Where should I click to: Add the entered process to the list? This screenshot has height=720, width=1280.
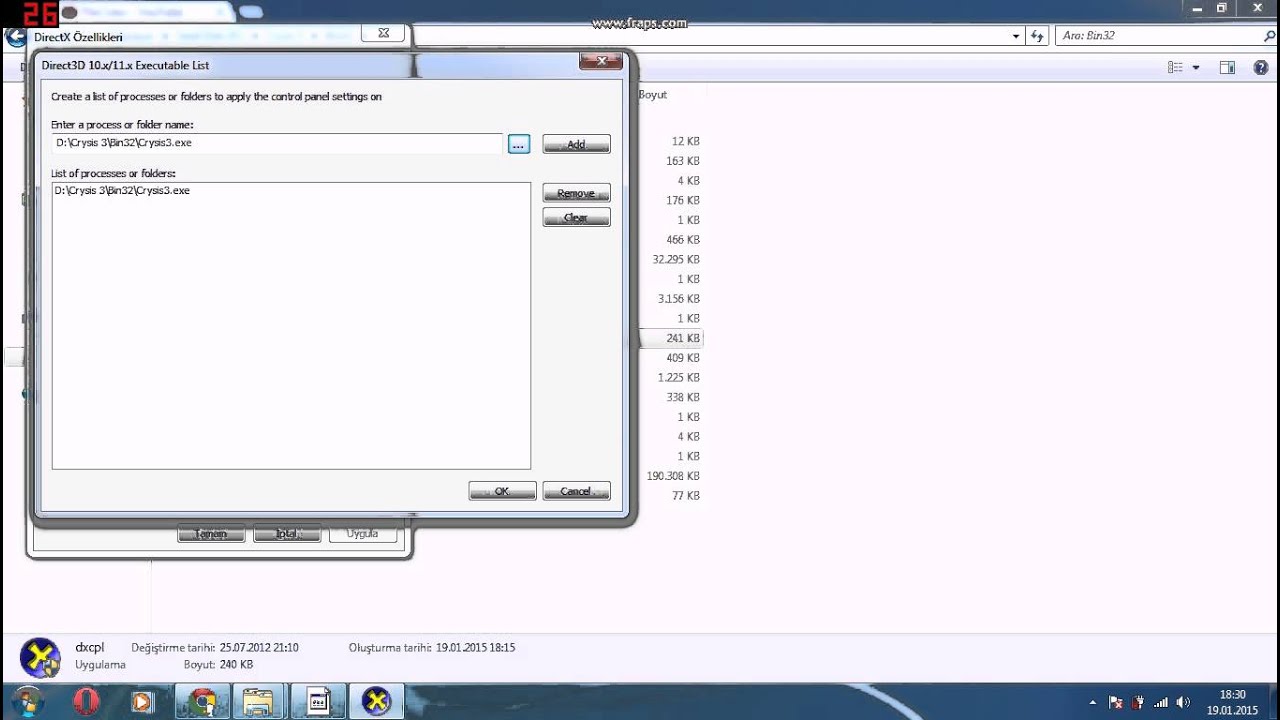(x=576, y=144)
